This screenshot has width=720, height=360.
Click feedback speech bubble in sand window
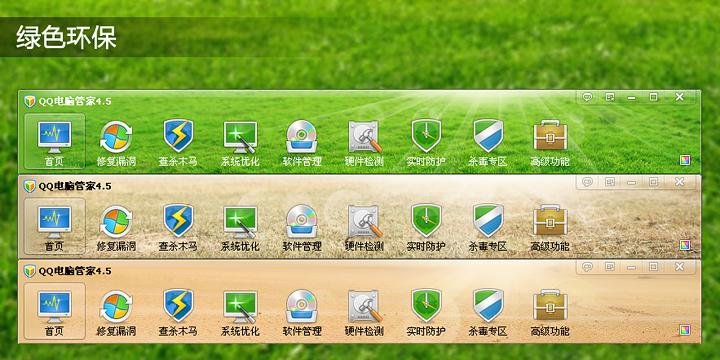(587, 267)
